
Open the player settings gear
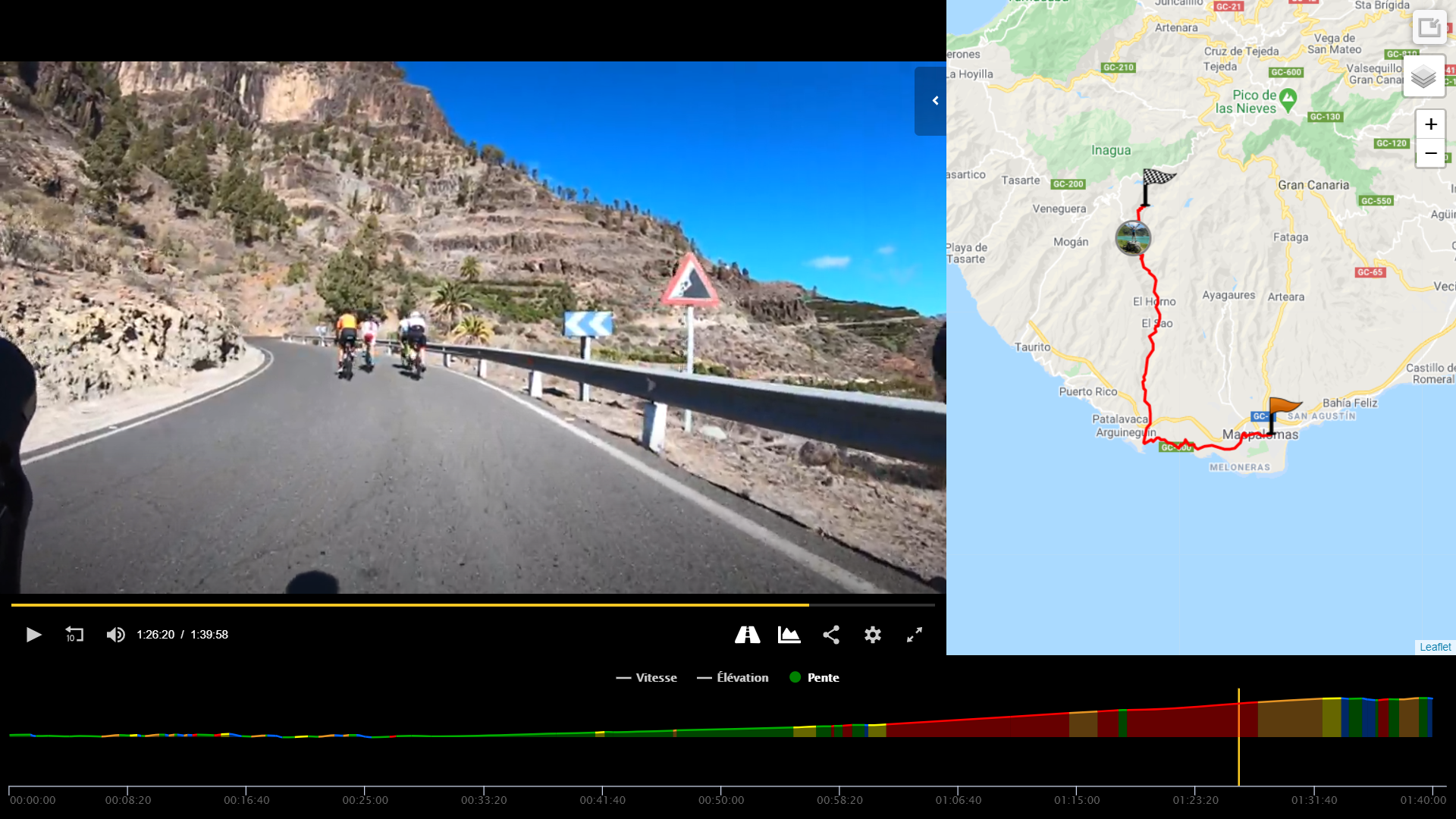pyautogui.click(x=873, y=635)
